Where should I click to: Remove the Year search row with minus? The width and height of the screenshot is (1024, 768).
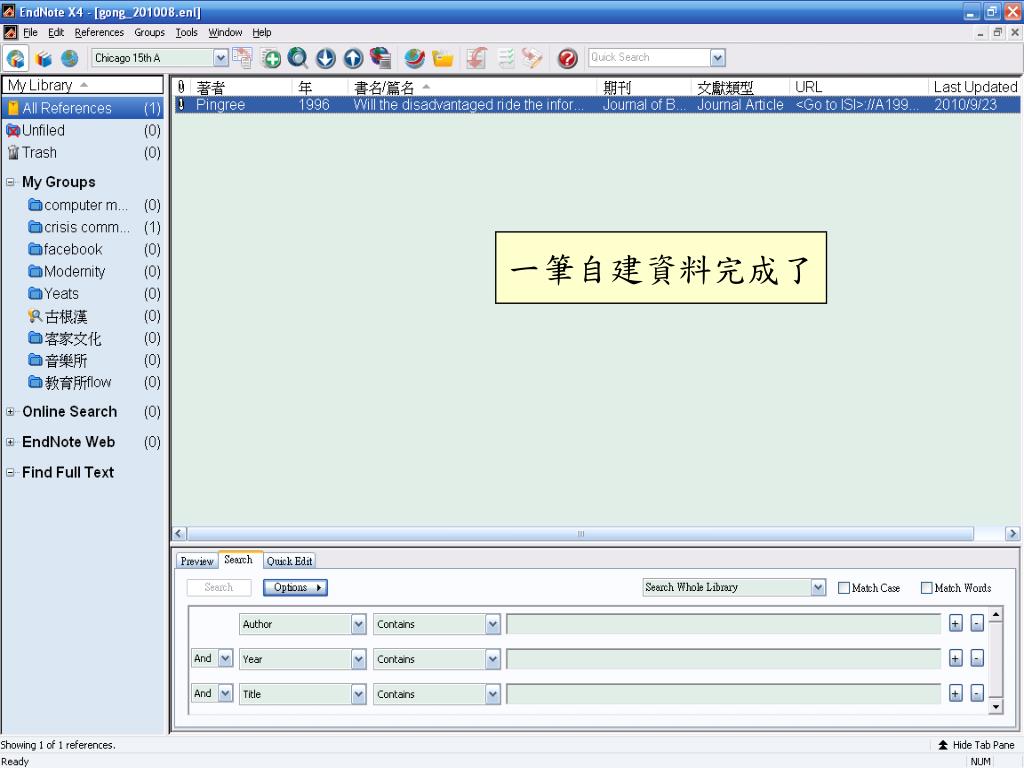coord(977,658)
